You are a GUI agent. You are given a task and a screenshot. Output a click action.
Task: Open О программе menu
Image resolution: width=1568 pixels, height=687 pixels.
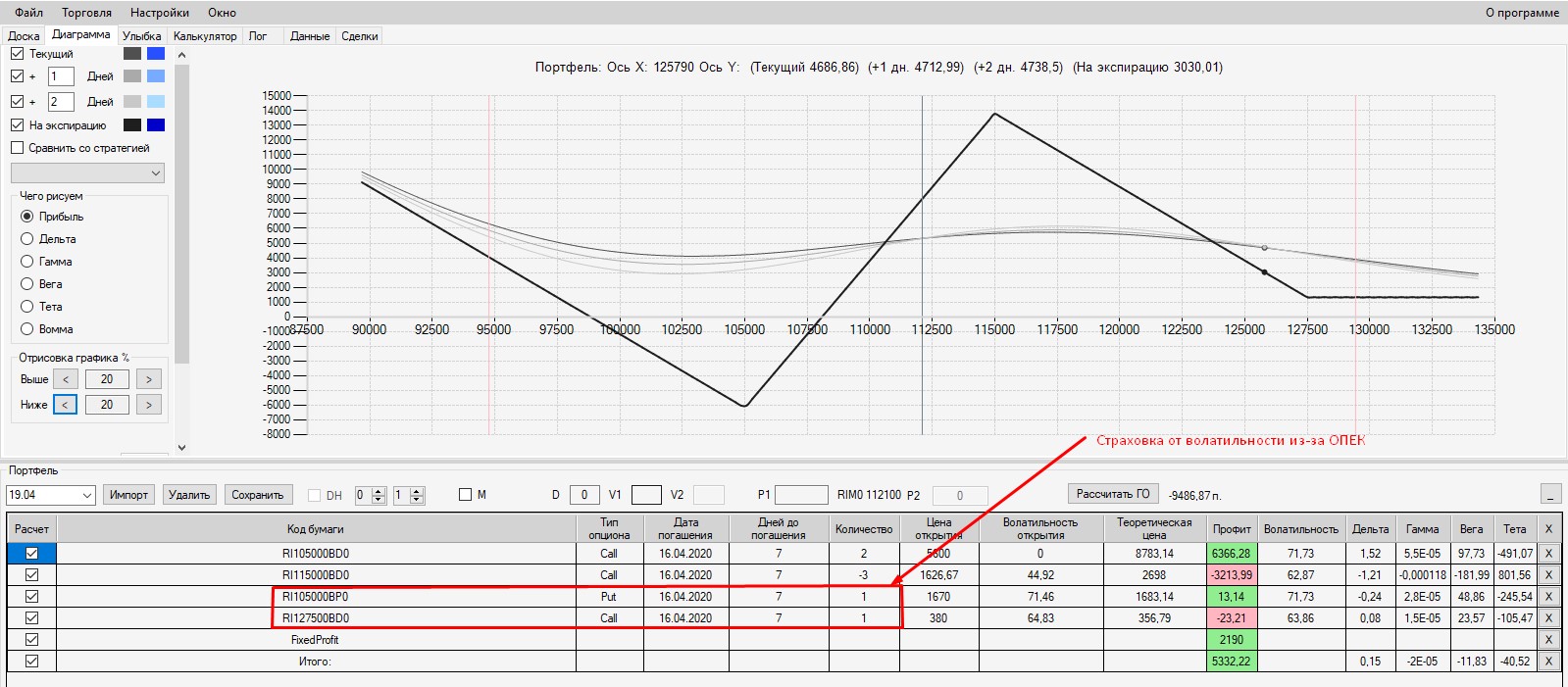pyautogui.click(x=1522, y=13)
